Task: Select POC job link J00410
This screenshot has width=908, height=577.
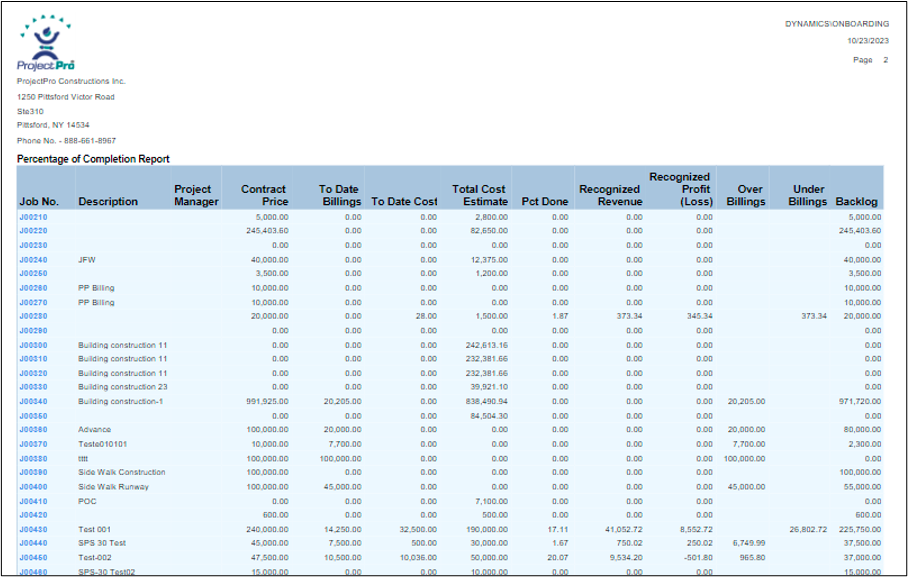Action: pos(32,501)
